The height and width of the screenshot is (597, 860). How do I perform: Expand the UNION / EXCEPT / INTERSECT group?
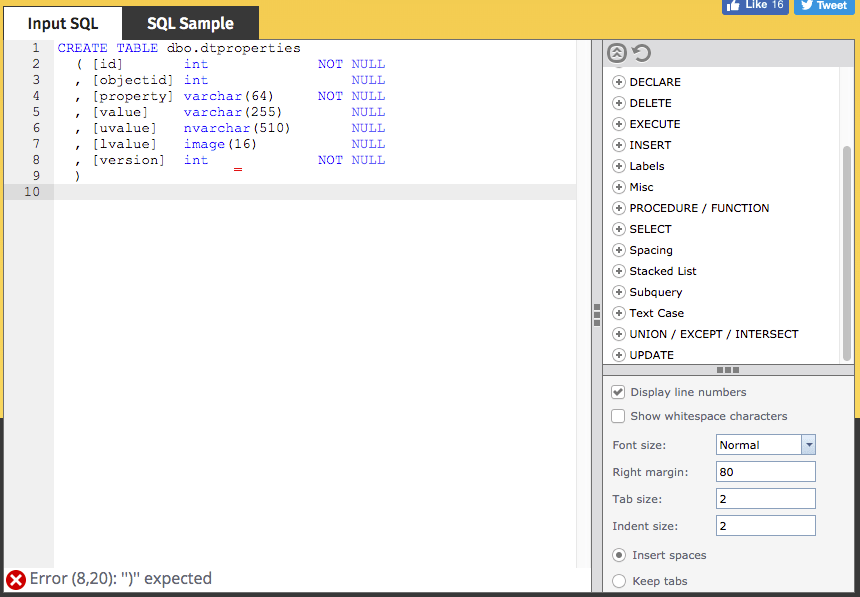pyautogui.click(x=619, y=334)
